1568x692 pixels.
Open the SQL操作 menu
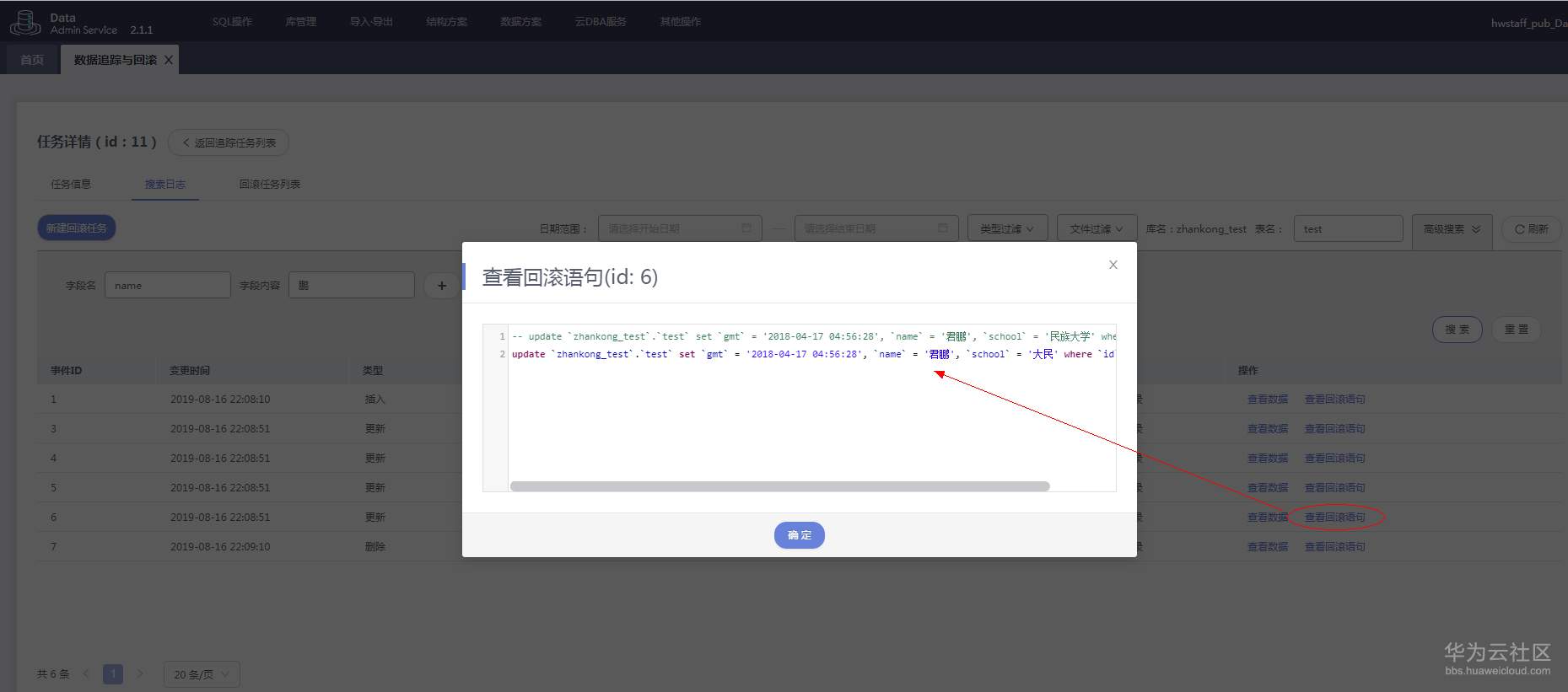click(x=232, y=22)
